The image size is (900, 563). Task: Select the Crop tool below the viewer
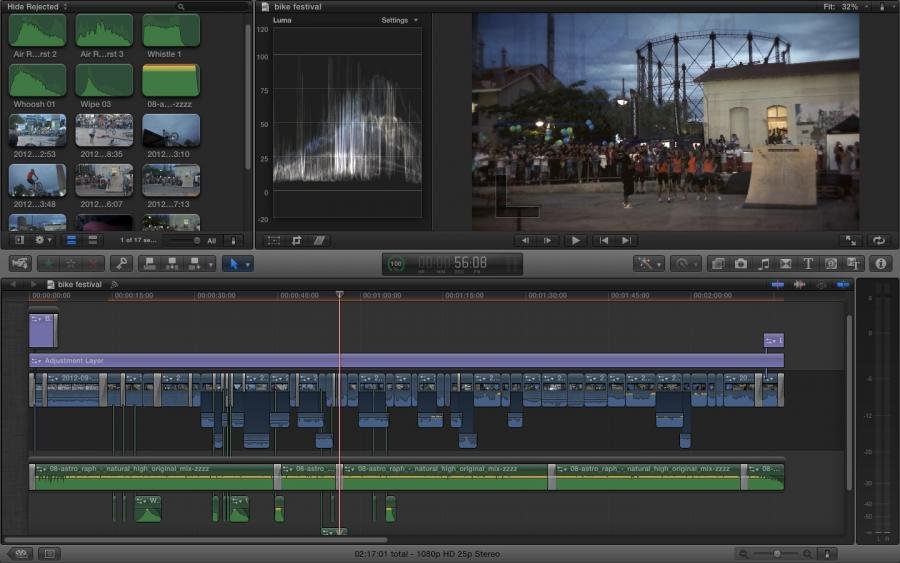296,240
